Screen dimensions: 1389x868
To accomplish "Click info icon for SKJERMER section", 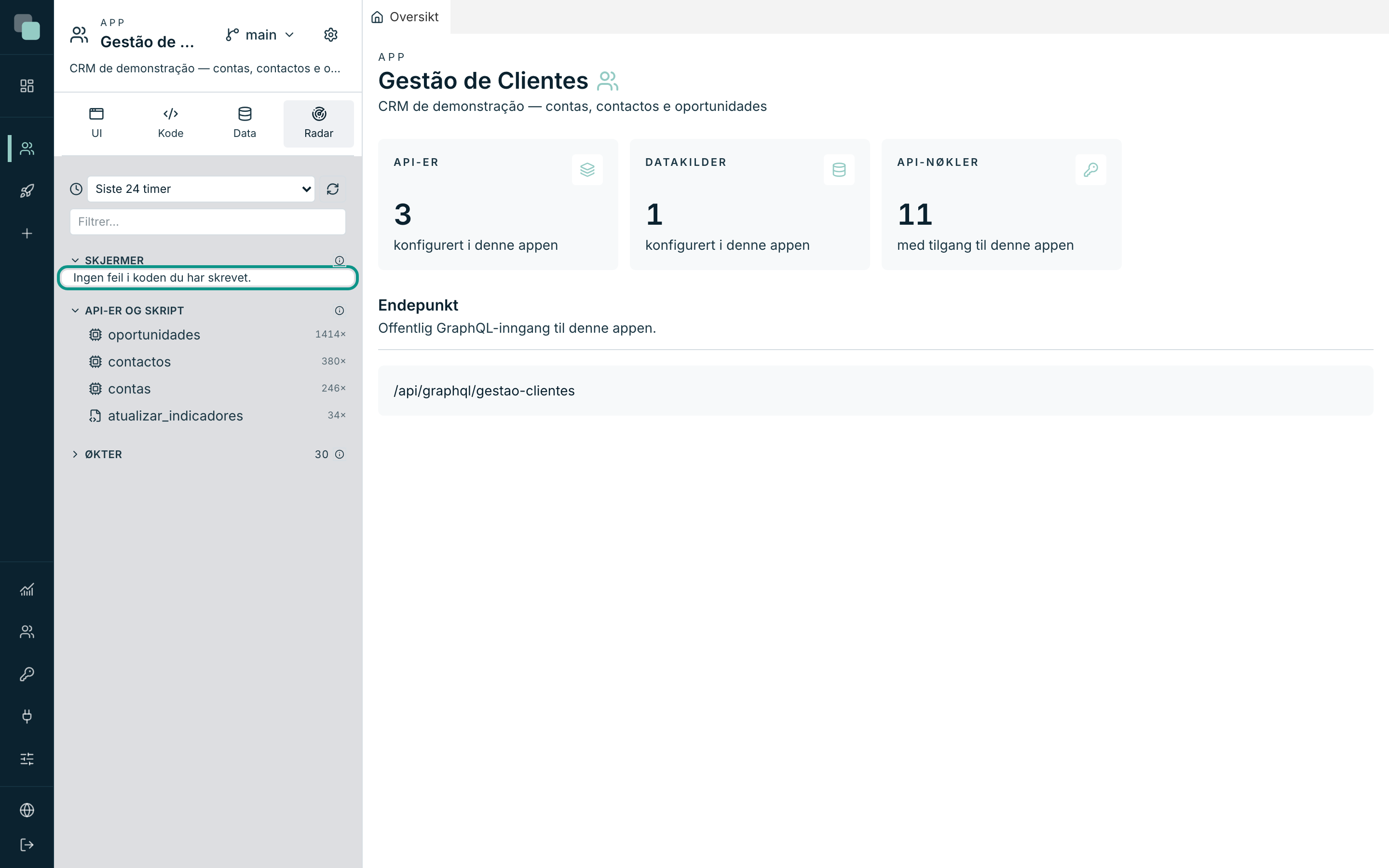I will pyautogui.click(x=340, y=260).
